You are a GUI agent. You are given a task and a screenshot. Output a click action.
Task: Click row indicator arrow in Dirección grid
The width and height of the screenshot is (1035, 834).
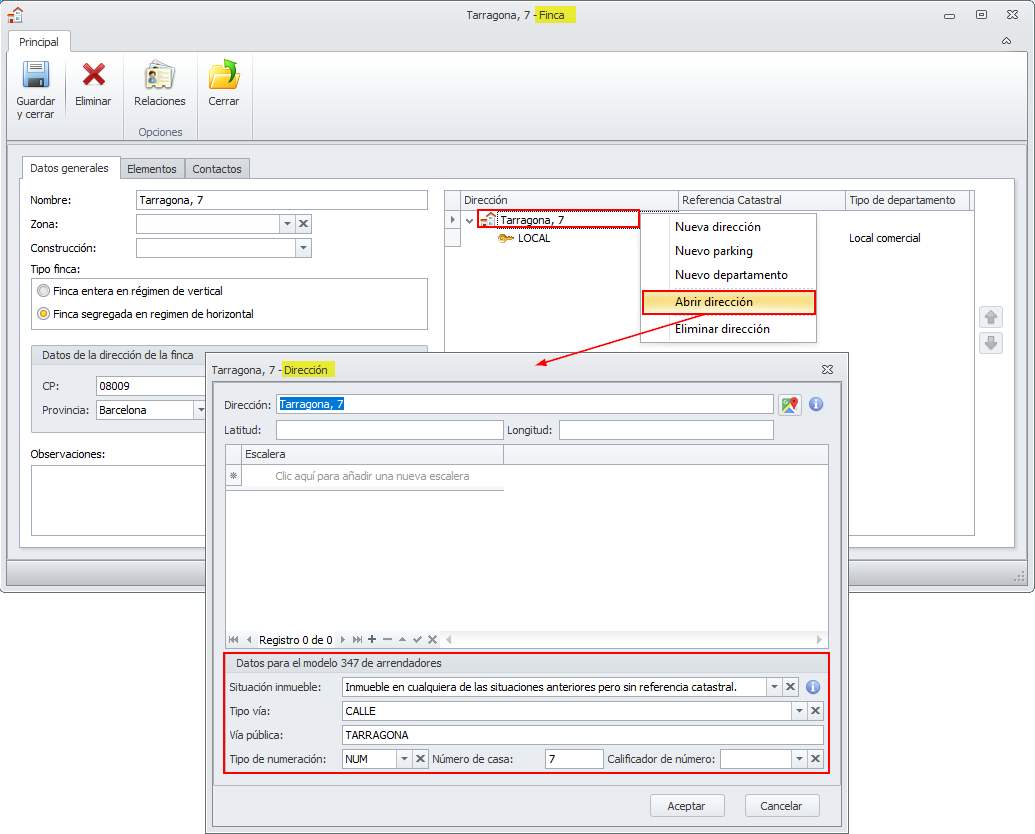pyautogui.click(x=452, y=219)
